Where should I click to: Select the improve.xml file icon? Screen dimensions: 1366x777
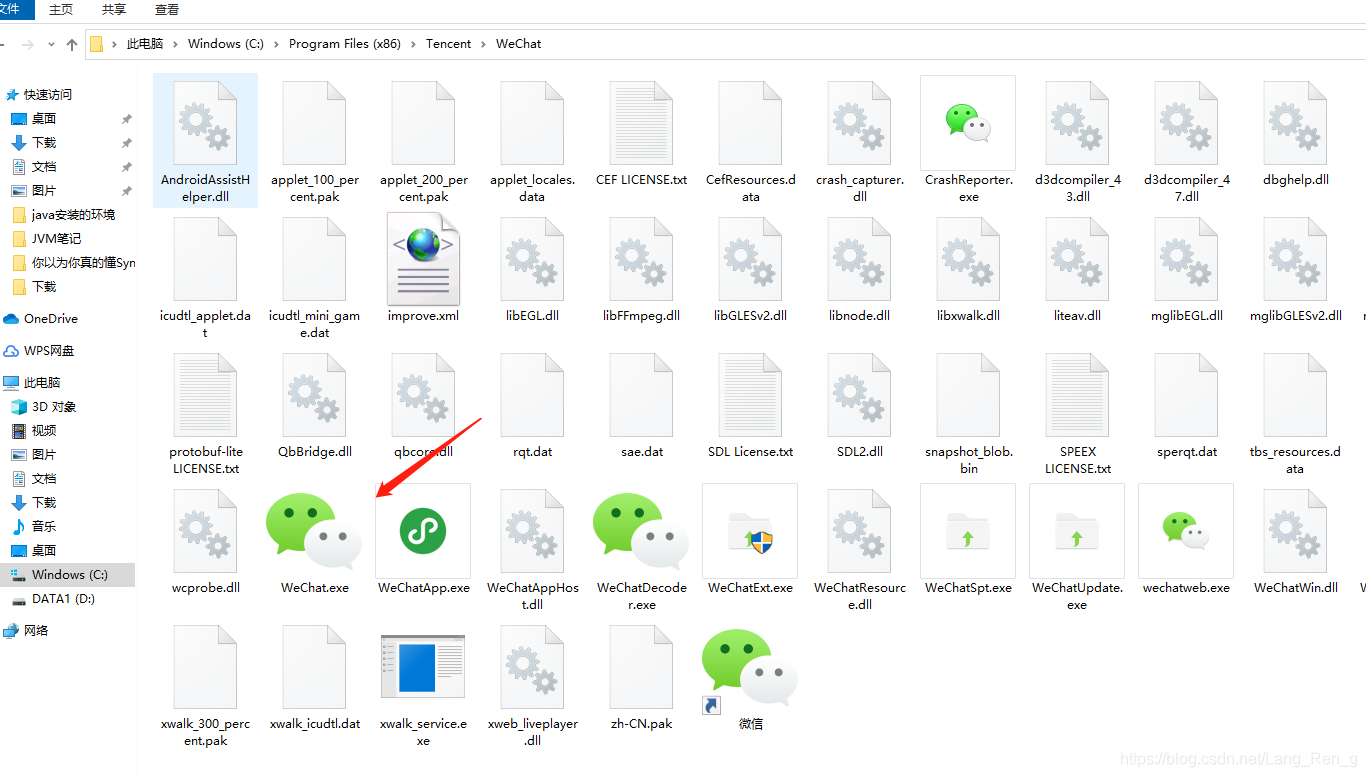coord(423,259)
